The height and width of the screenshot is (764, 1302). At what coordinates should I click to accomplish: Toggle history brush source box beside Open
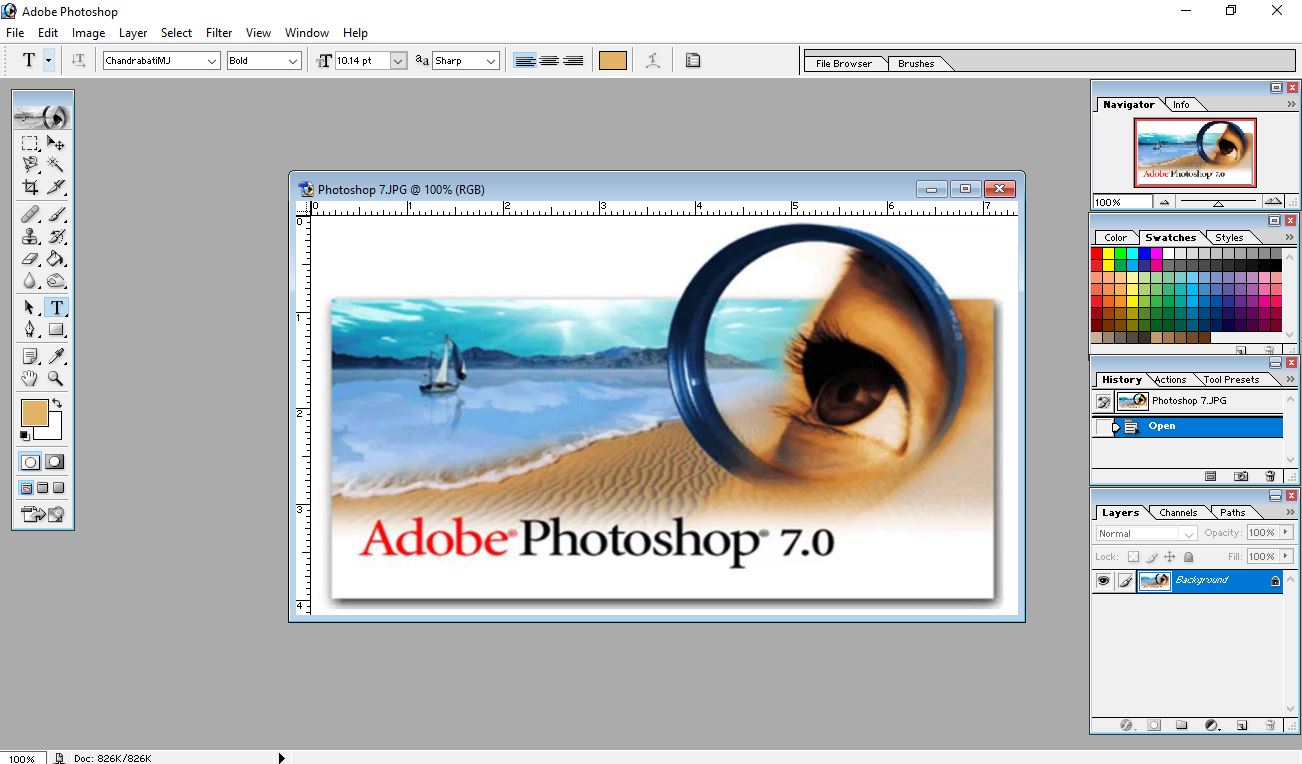coord(1104,427)
